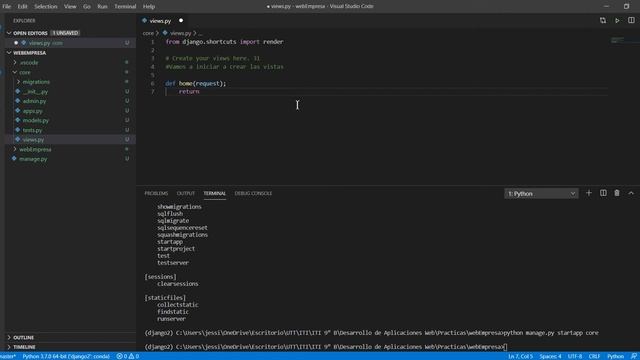Click the manage.py Python file icon
Screen dimensions: 640x360
click(14, 158)
